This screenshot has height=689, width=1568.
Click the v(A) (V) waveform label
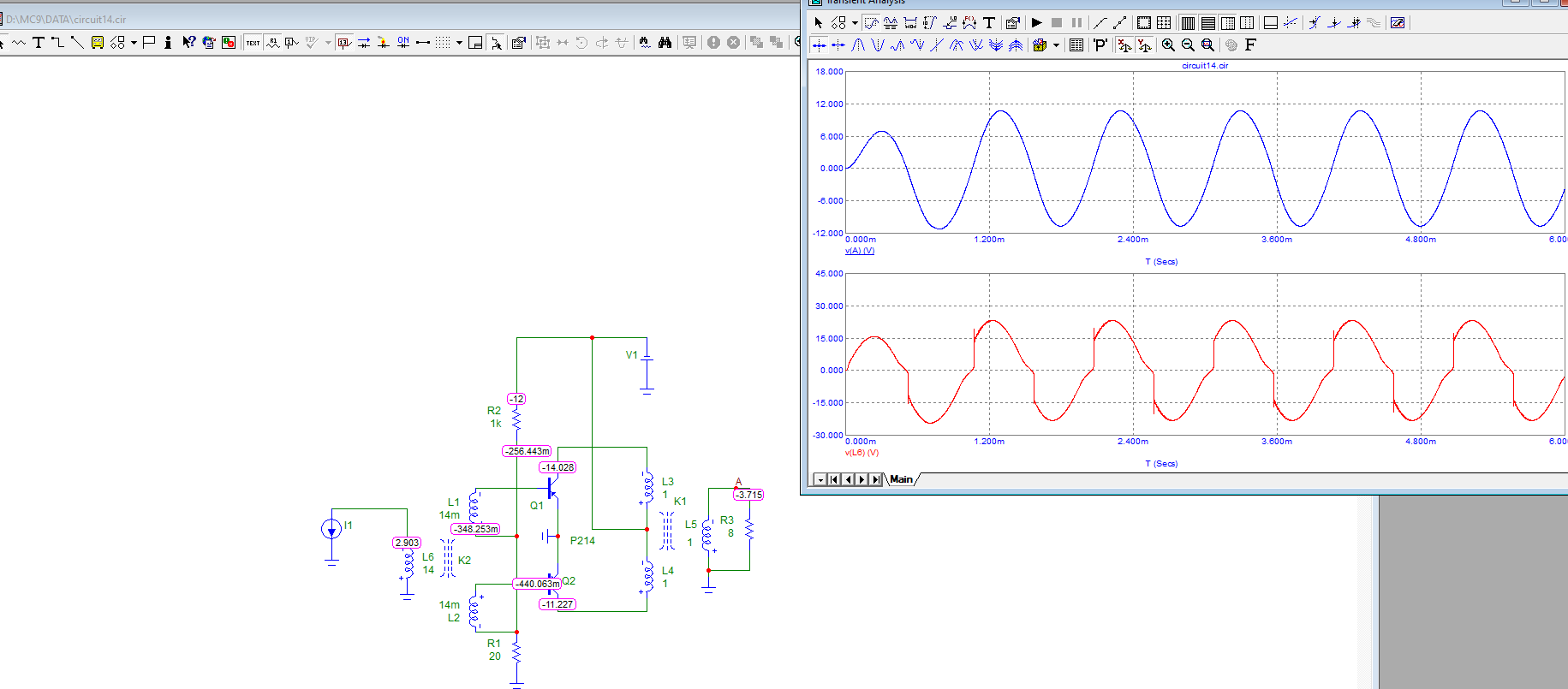859,251
